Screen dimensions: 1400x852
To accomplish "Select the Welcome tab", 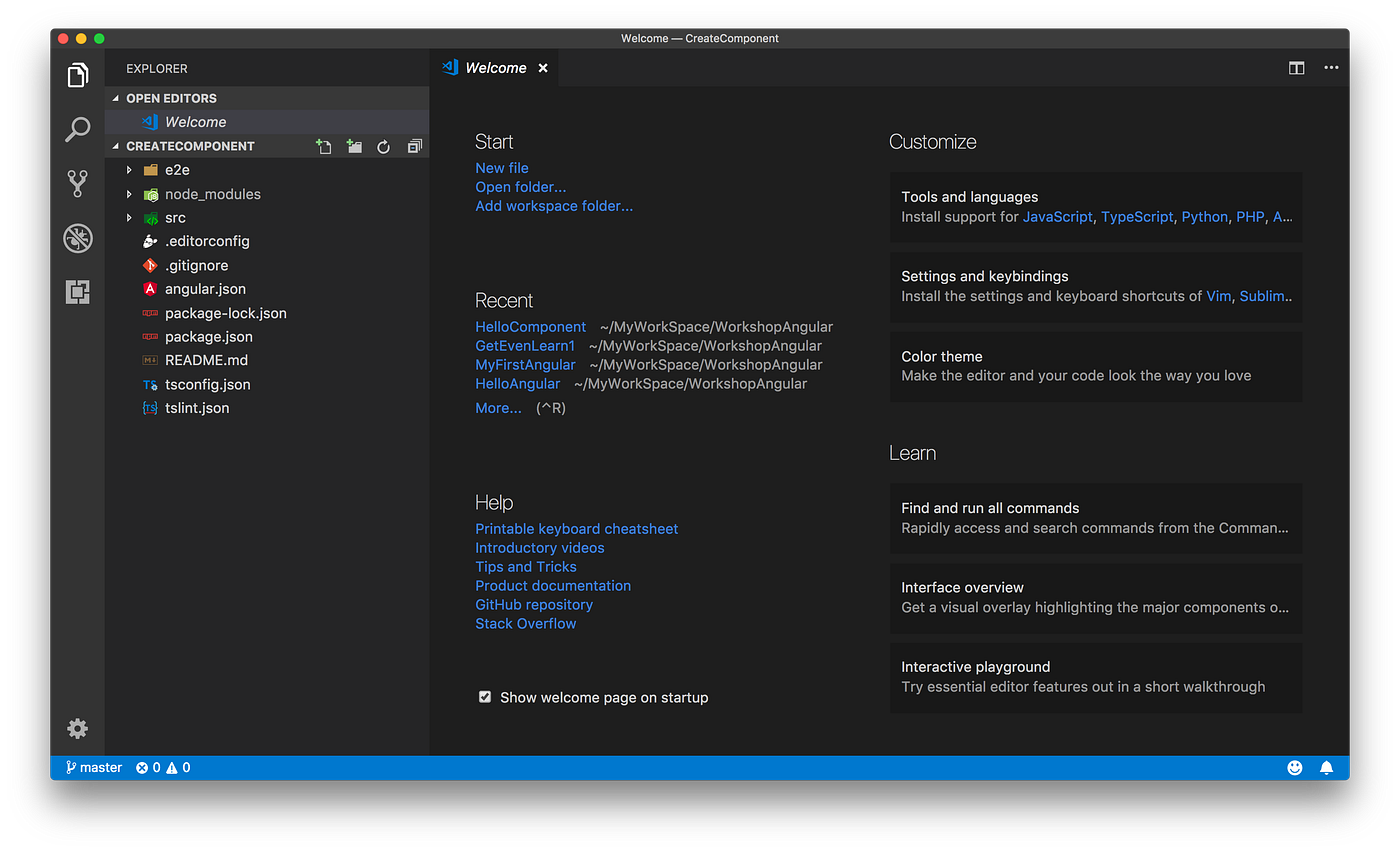I will click(x=495, y=67).
